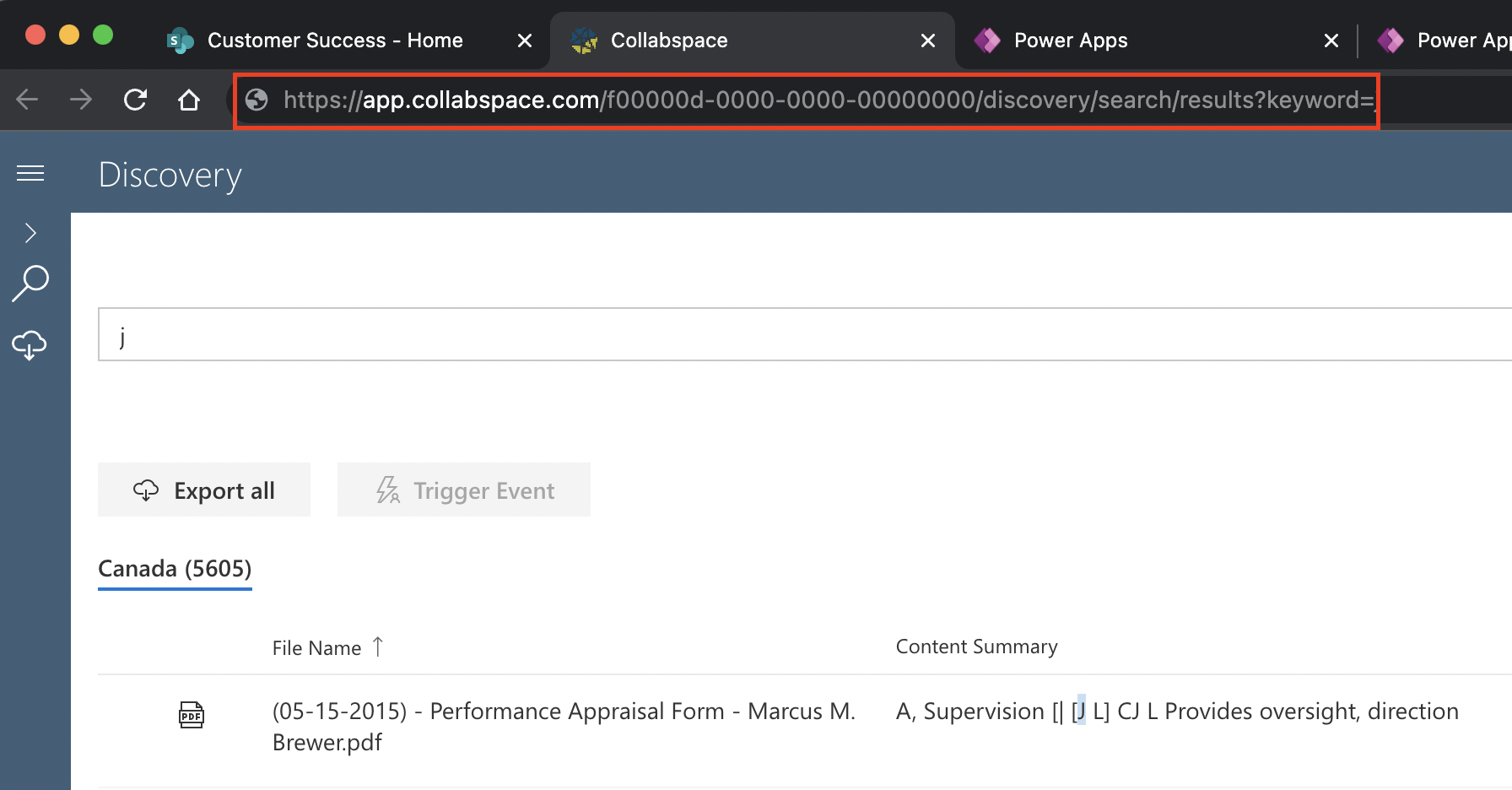This screenshot has width=1512, height=790.
Task: Switch to the Power Apps tab
Action: click(1070, 40)
